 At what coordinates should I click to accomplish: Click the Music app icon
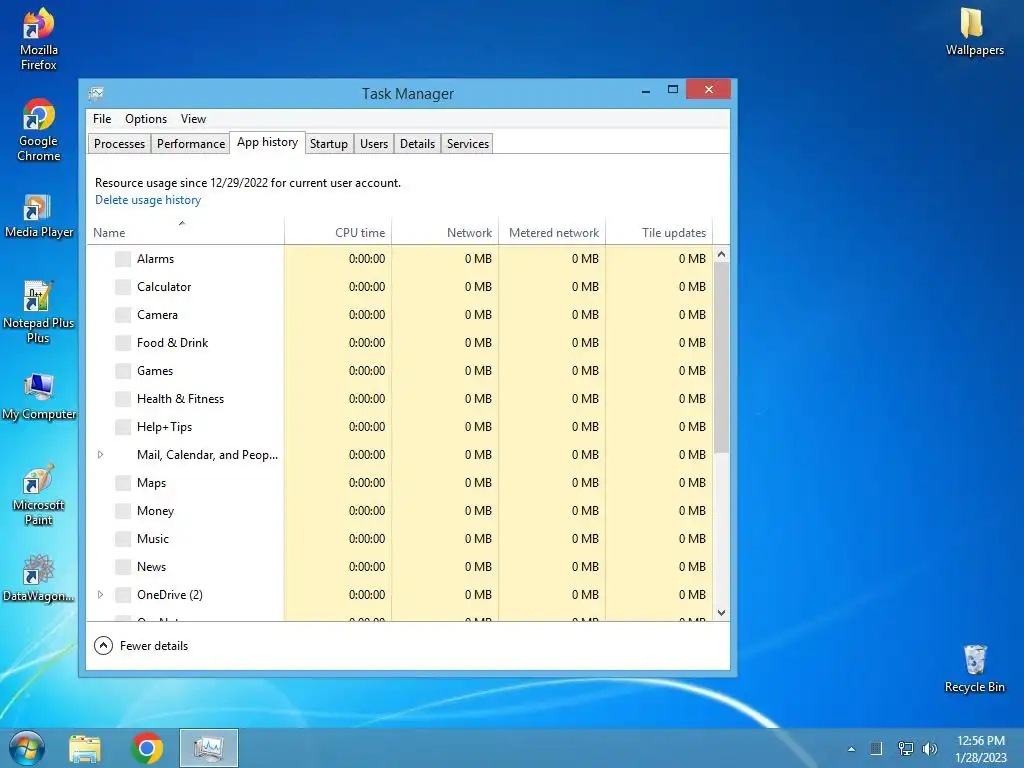click(x=123, y=539)
